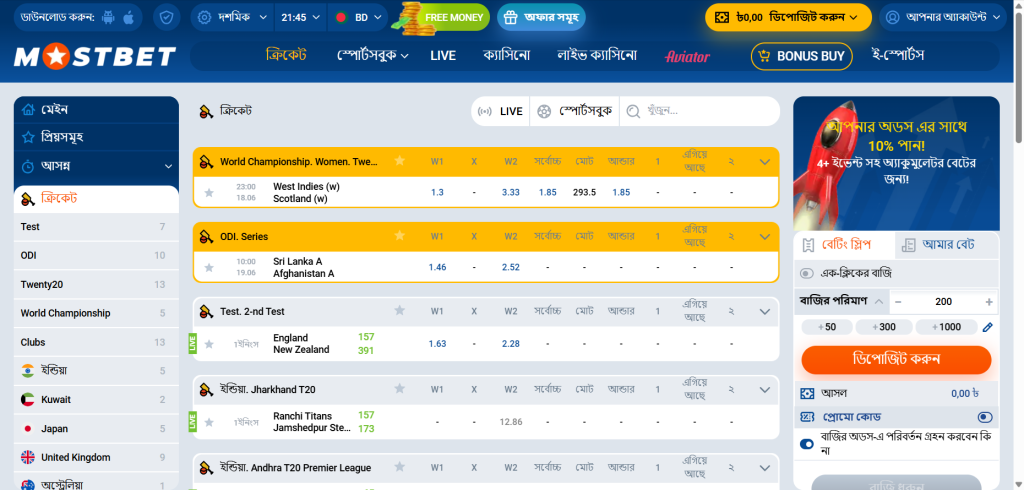Select cricket category in left sidebar
Viewport: 1024px width, 490px height.
click(96, 198)
